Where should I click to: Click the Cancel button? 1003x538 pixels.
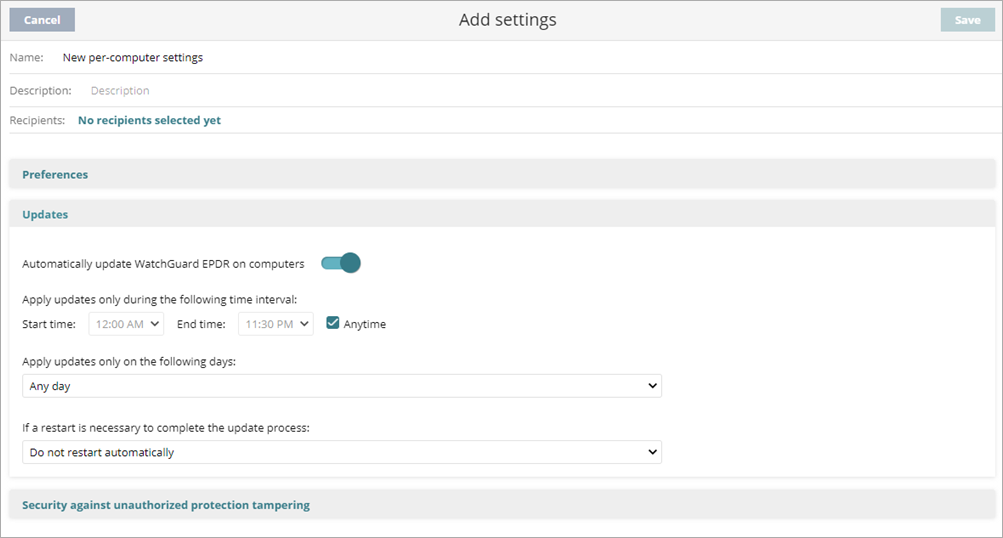pos(42,20)
